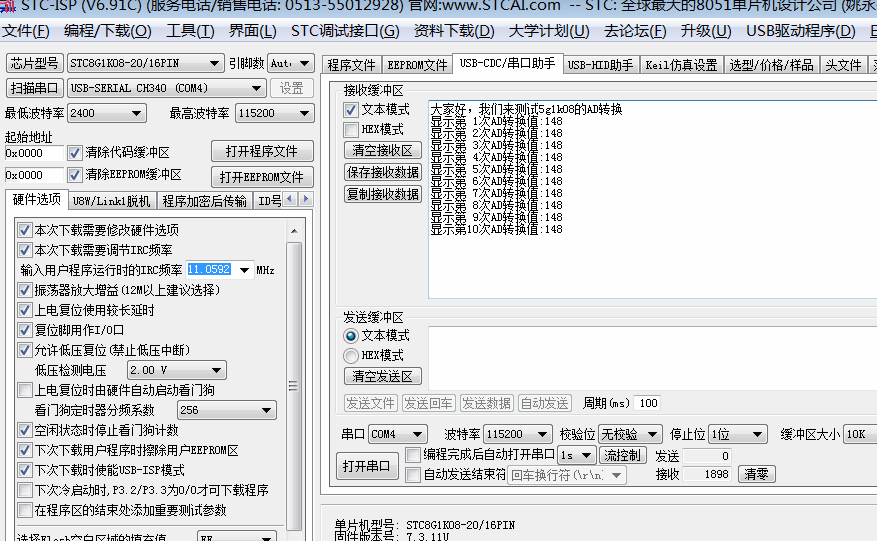The image size is (877, 541).
Task: Expand the 最高波特率 115200 dropdown
Action: [304, 113]
